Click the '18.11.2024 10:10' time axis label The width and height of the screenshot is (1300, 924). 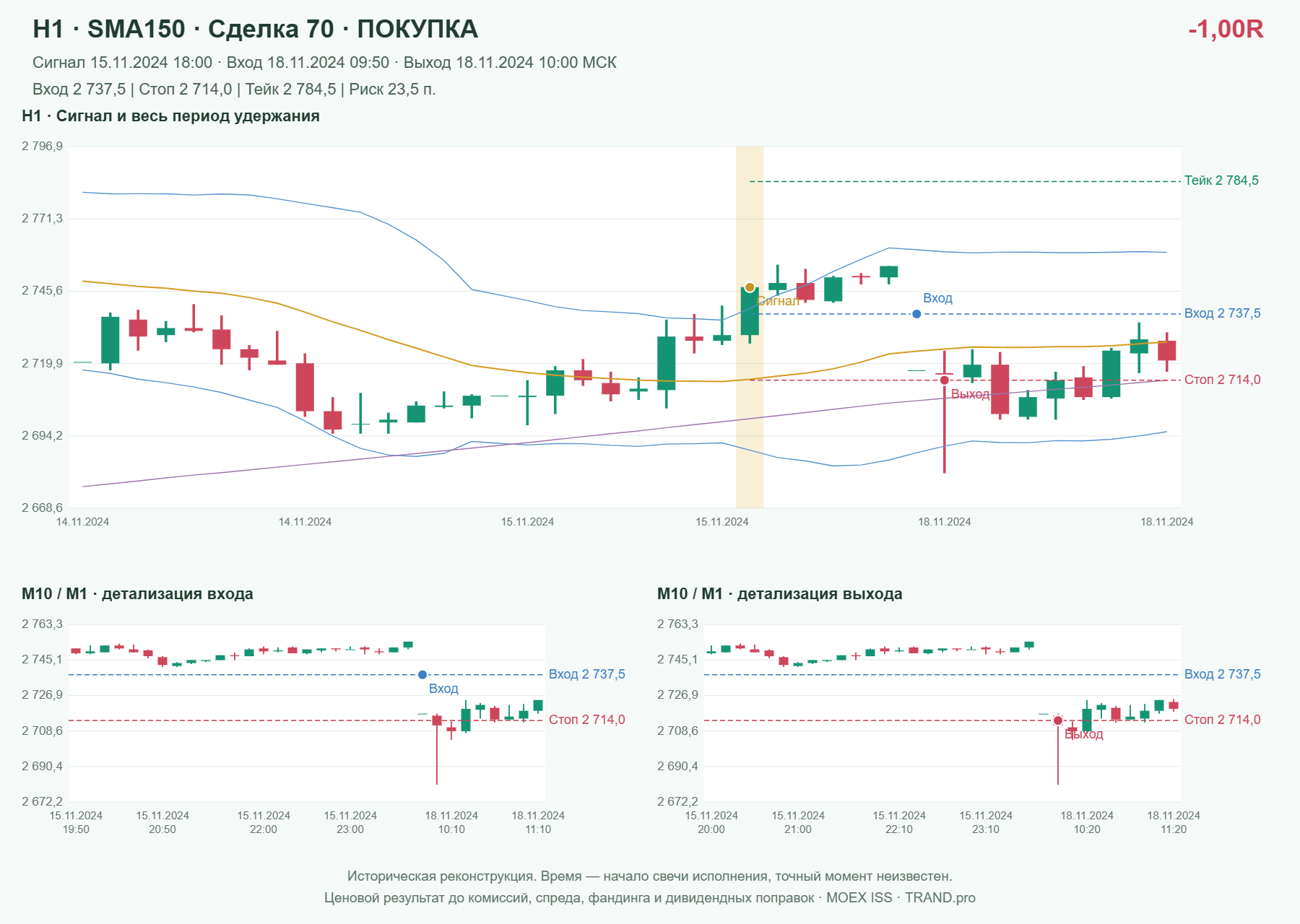click(x=451, y=822)
